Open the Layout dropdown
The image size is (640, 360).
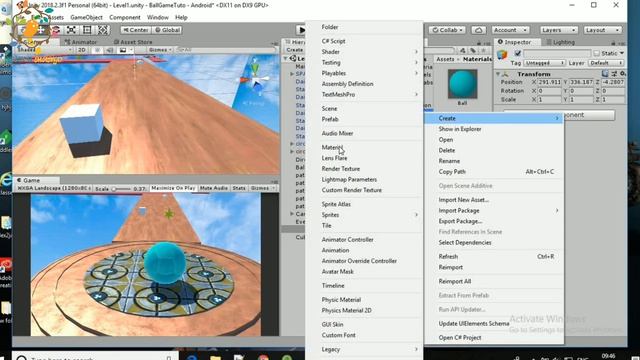(602, 30)
